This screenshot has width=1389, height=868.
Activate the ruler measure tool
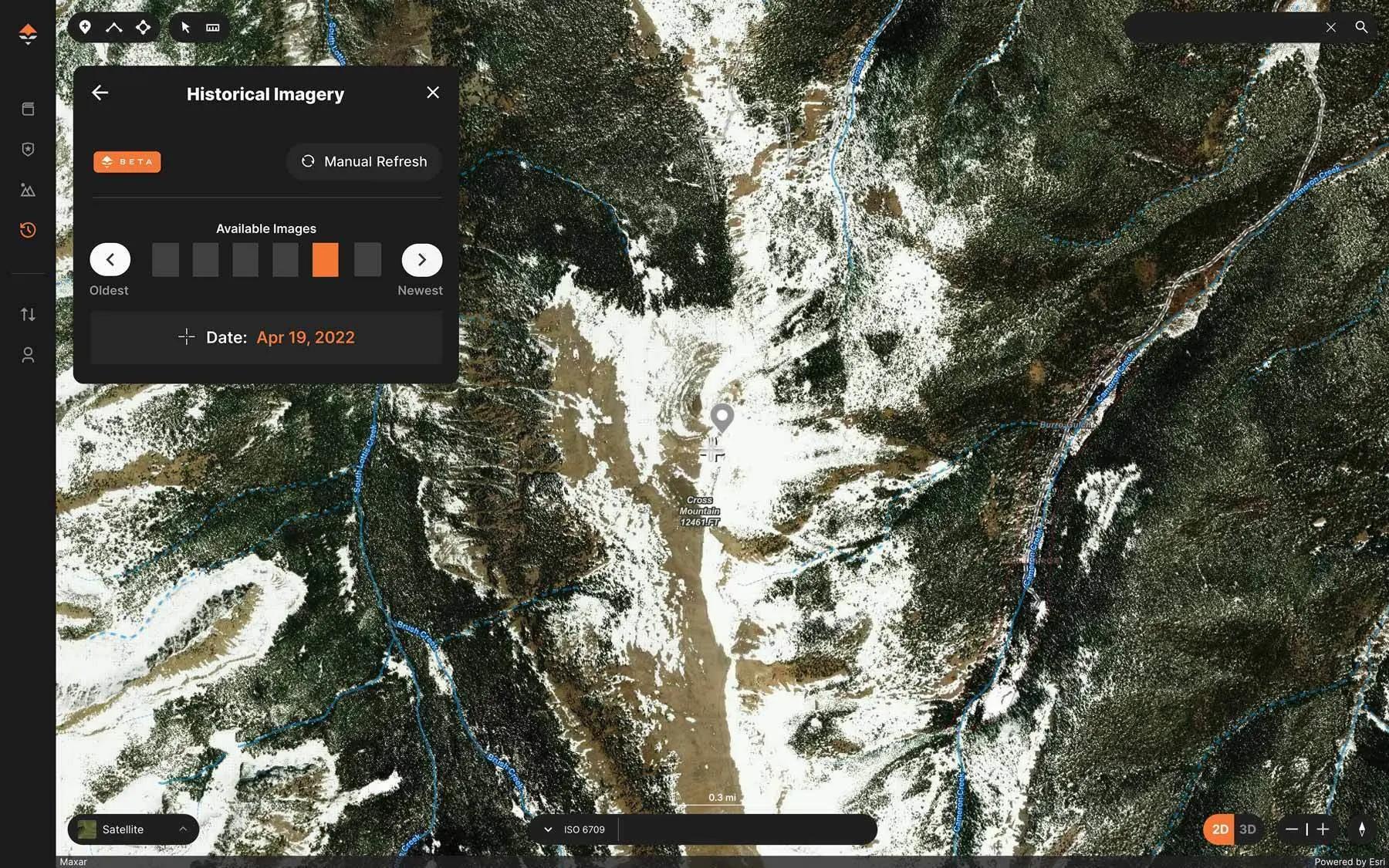[213, 28]
